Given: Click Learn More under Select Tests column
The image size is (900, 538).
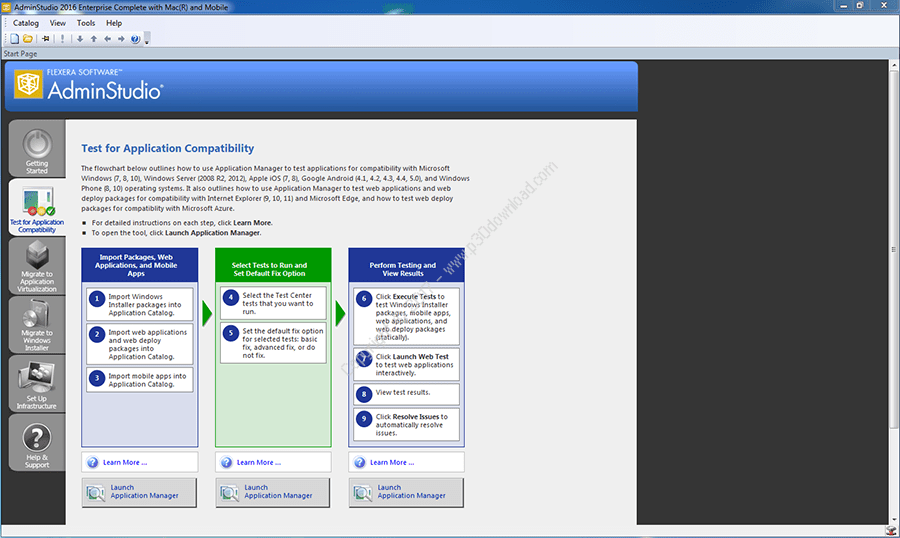Looking at the screenshot, I should pos(259,462).
